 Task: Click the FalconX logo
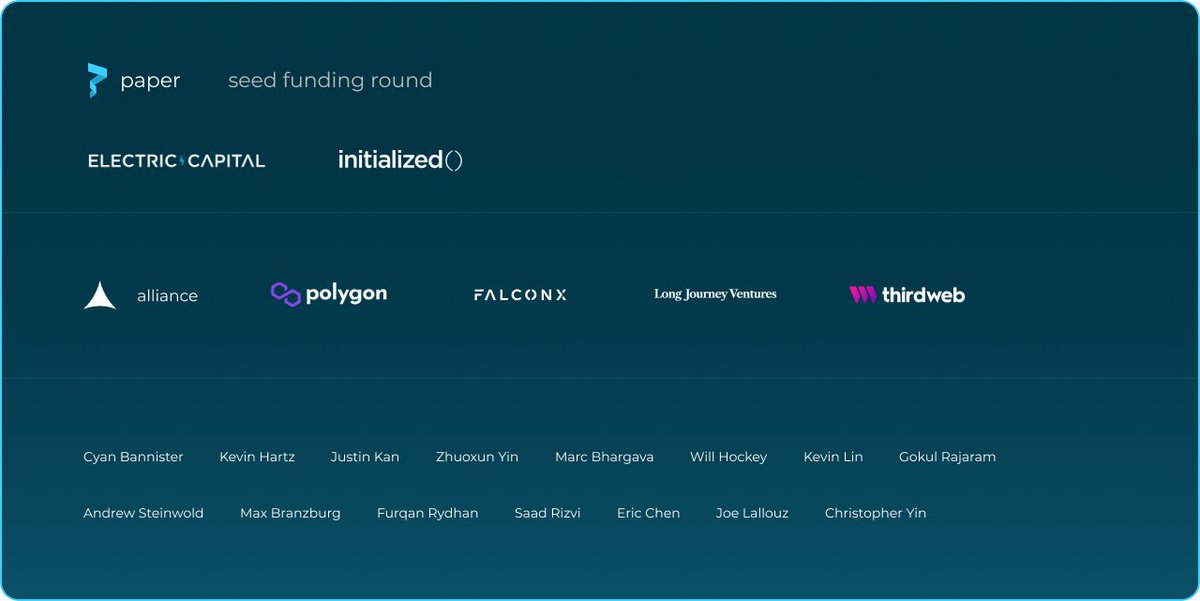(520, 295)
